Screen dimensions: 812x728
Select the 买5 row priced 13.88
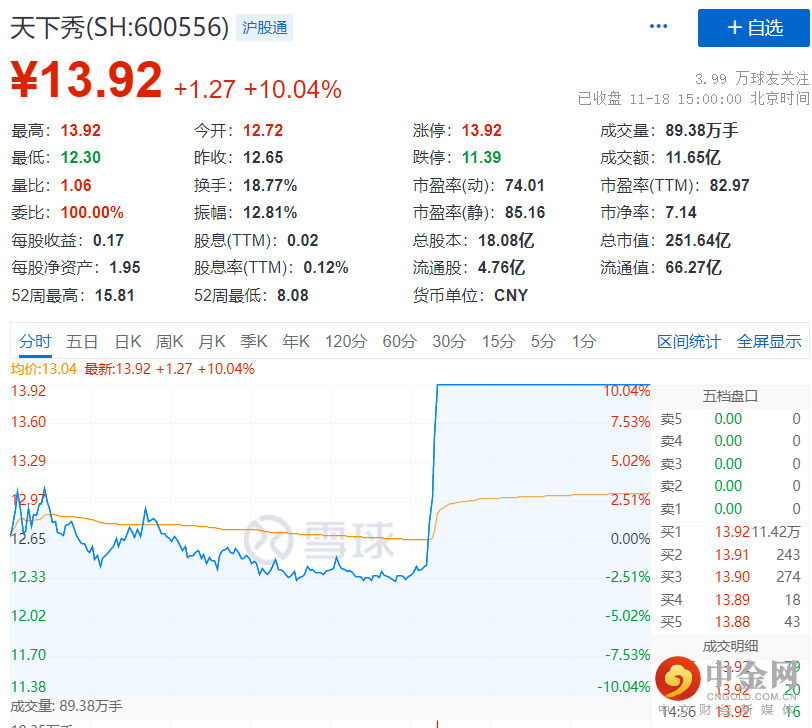[730, 622]
